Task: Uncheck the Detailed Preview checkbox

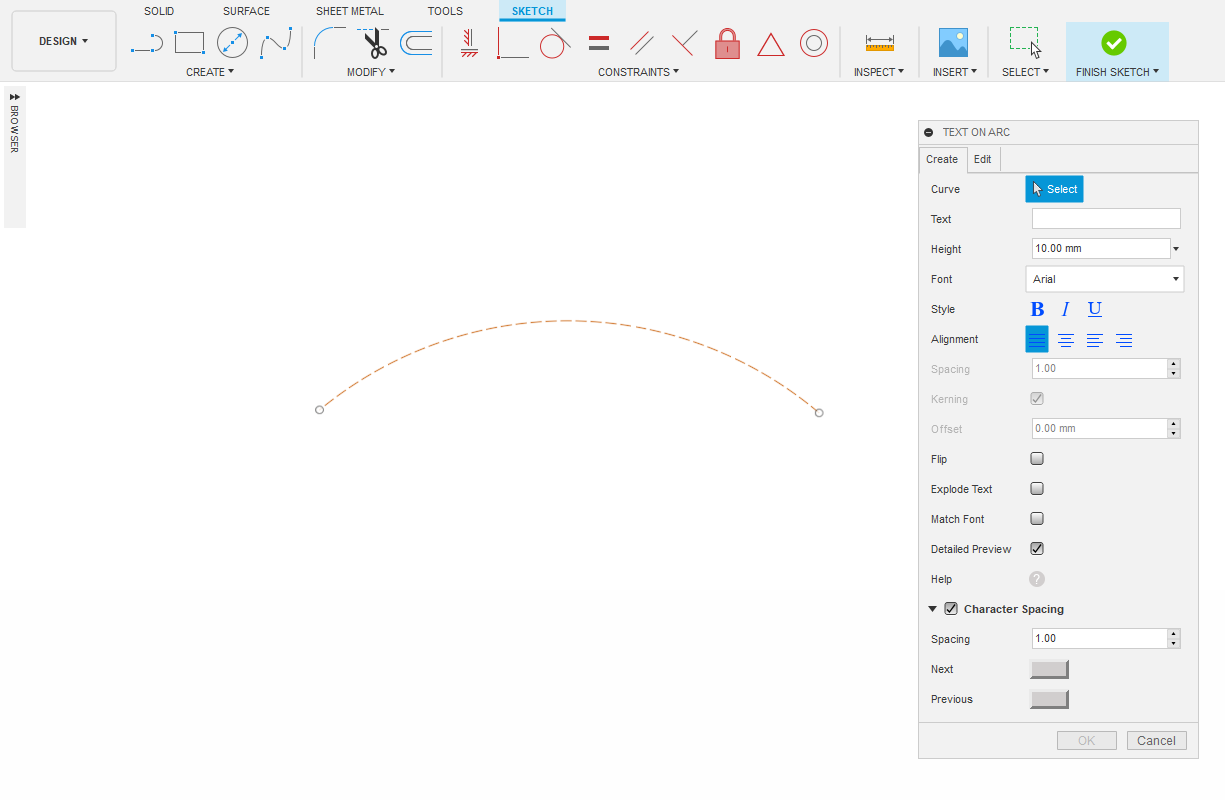Action: 1037,549
